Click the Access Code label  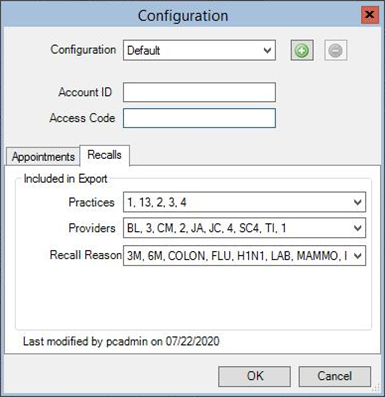(x=82, y=118)
